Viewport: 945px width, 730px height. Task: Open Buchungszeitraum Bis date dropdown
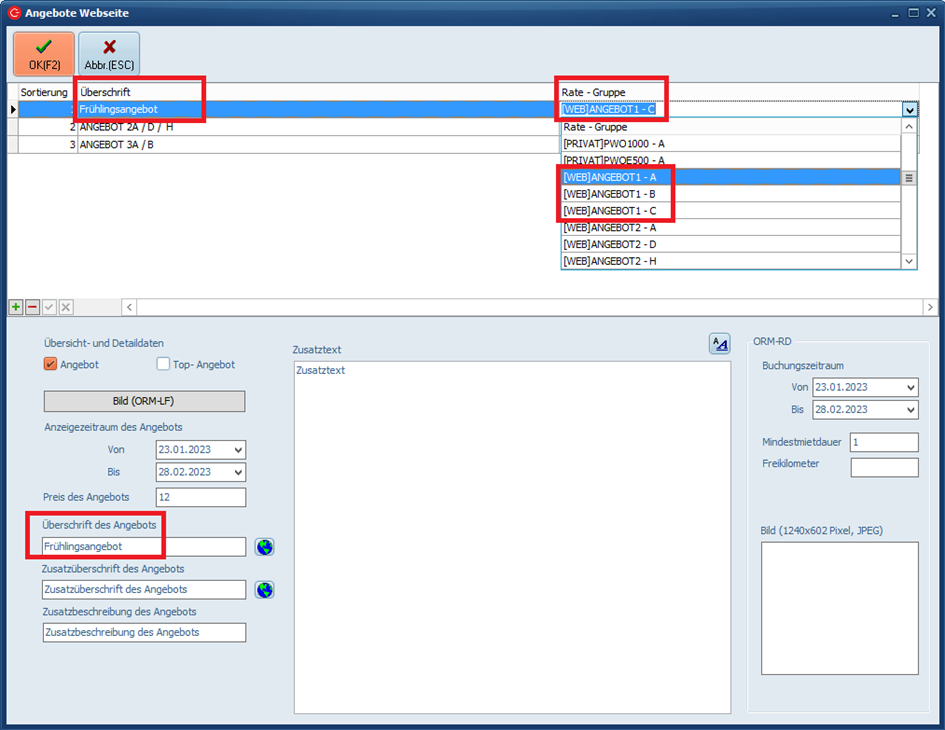pyautogui.click(x=909, y=409)
